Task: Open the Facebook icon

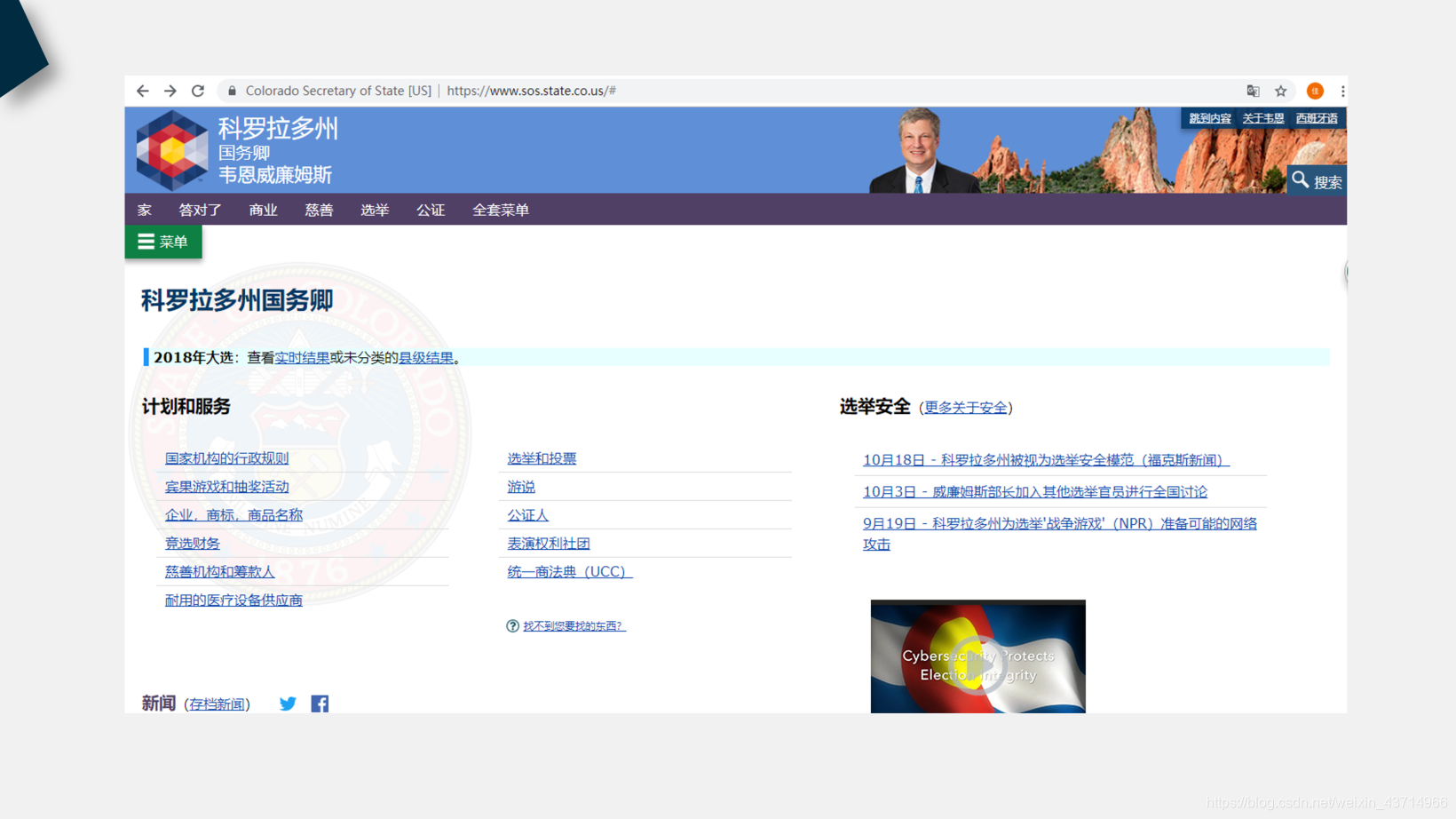Action: tap(320, 704)
